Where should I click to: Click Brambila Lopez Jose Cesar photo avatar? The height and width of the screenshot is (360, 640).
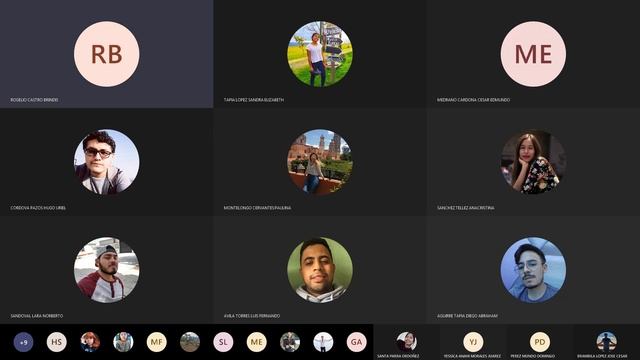pyautogui.click(x=607, y=342)
